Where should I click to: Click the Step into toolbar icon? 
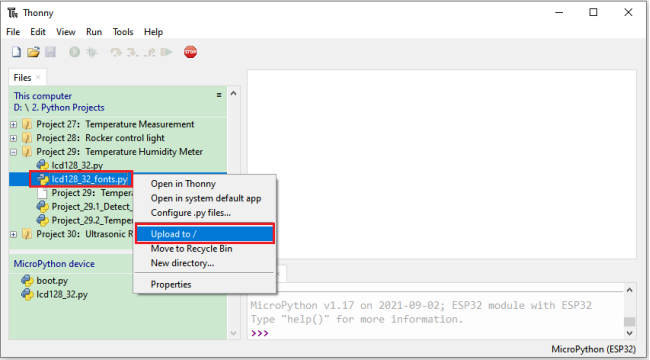[133, 52]
